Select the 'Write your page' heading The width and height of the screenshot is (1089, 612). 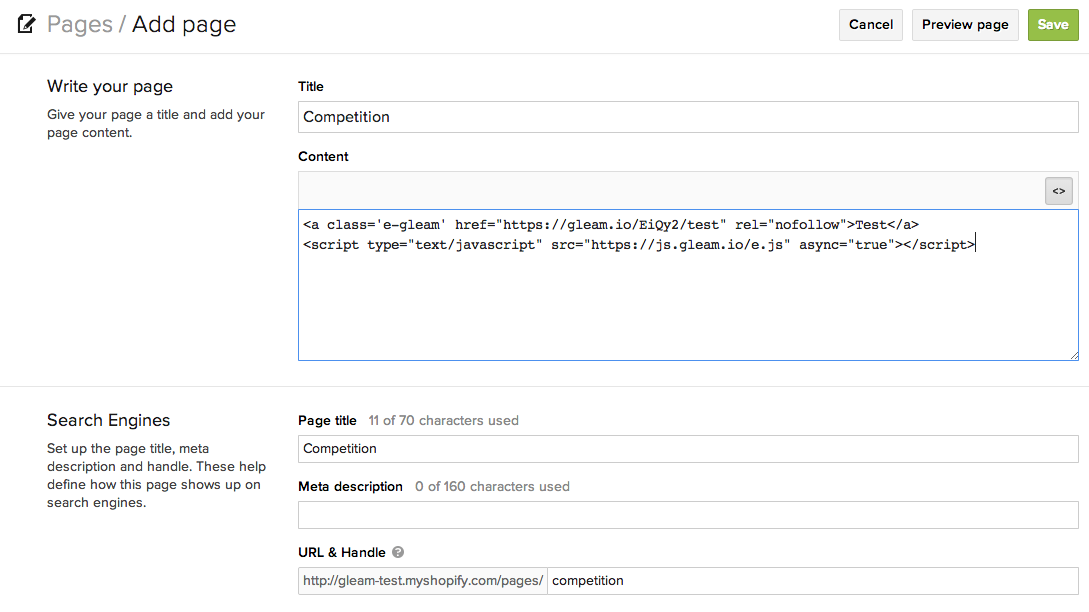pos(110,86)
